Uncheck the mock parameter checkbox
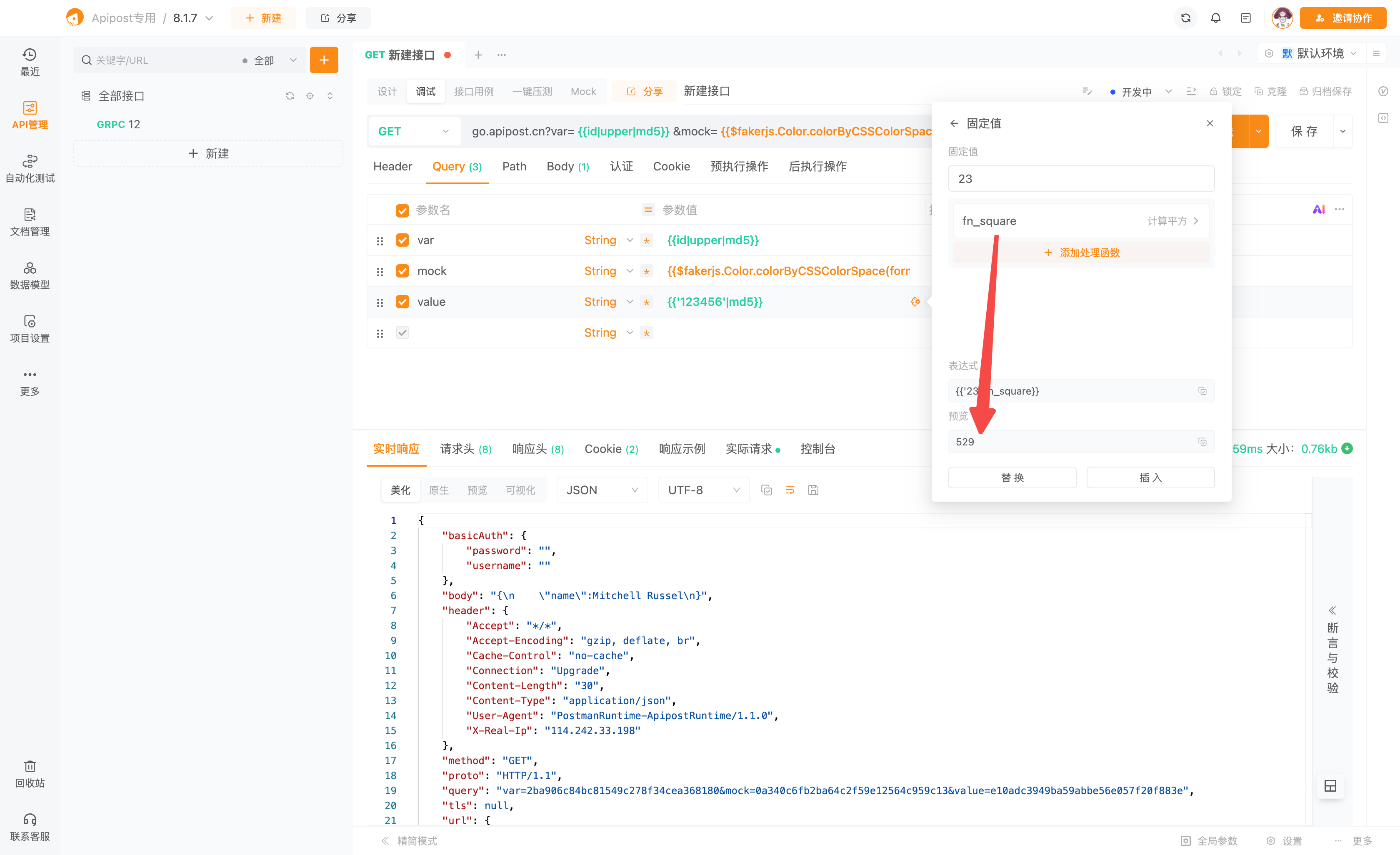The image size is (1400, 855). tap(402, 271)
